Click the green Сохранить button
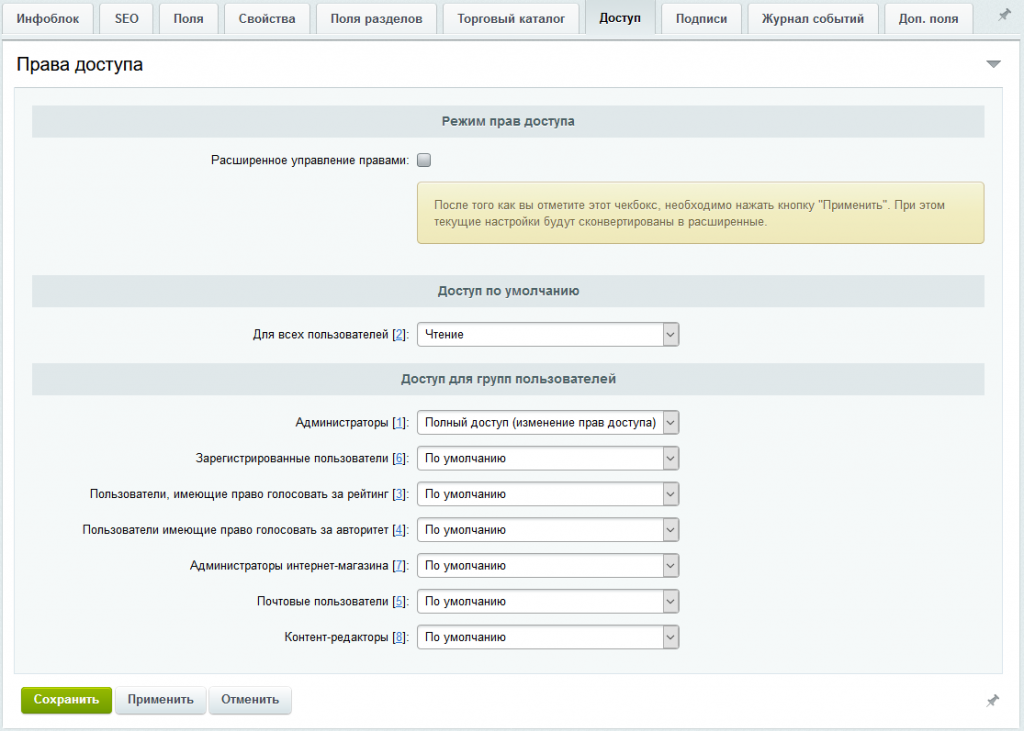The height and width of the screenshot is (731, 1024). pyautogui.click(x=67, y=700)
